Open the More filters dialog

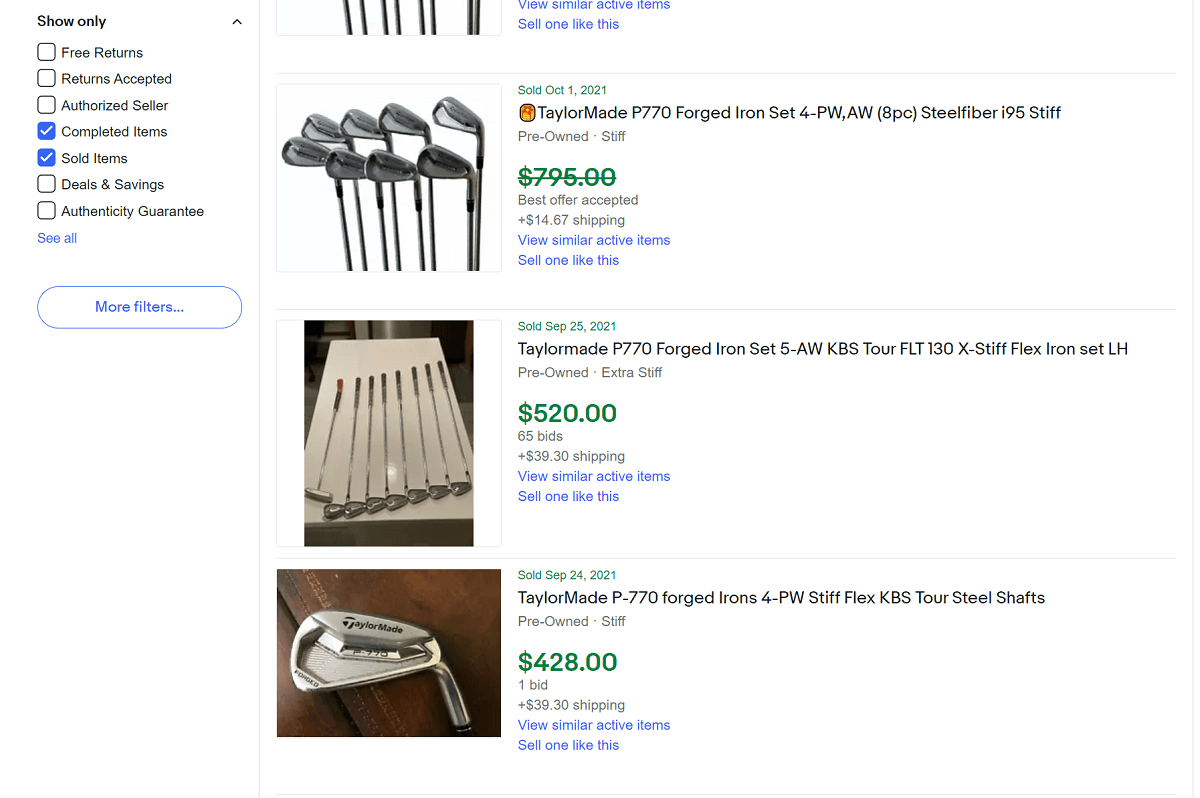point(139,307)
